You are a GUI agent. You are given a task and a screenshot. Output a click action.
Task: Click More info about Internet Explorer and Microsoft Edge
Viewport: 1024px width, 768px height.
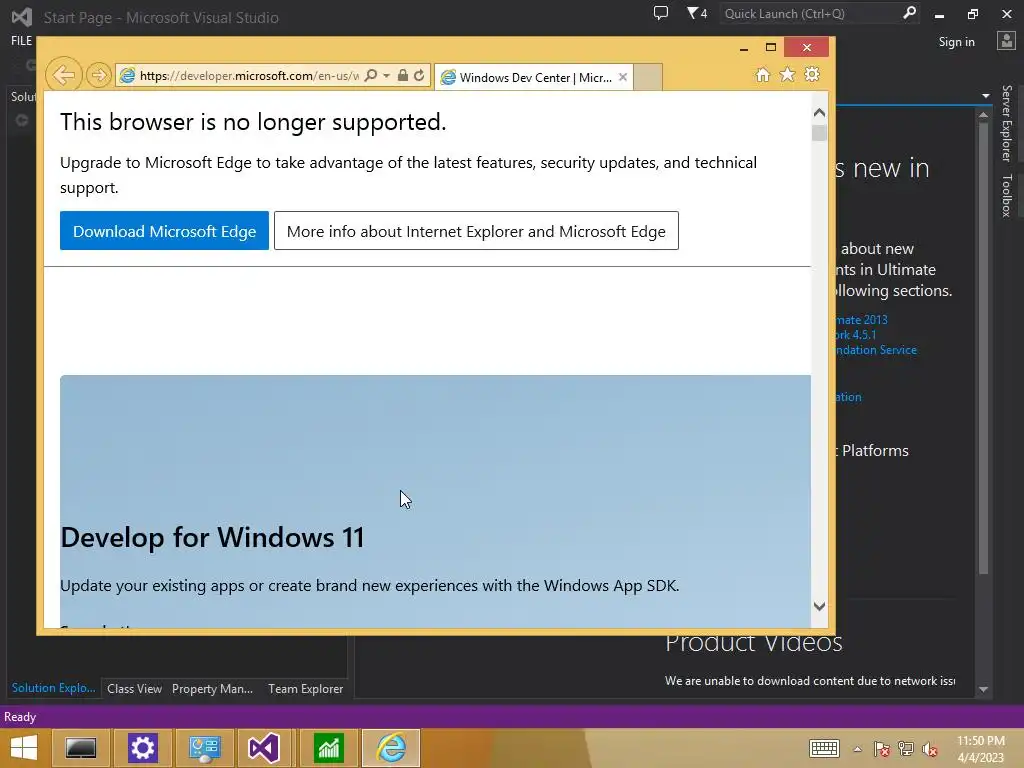[x=476, y=231]
